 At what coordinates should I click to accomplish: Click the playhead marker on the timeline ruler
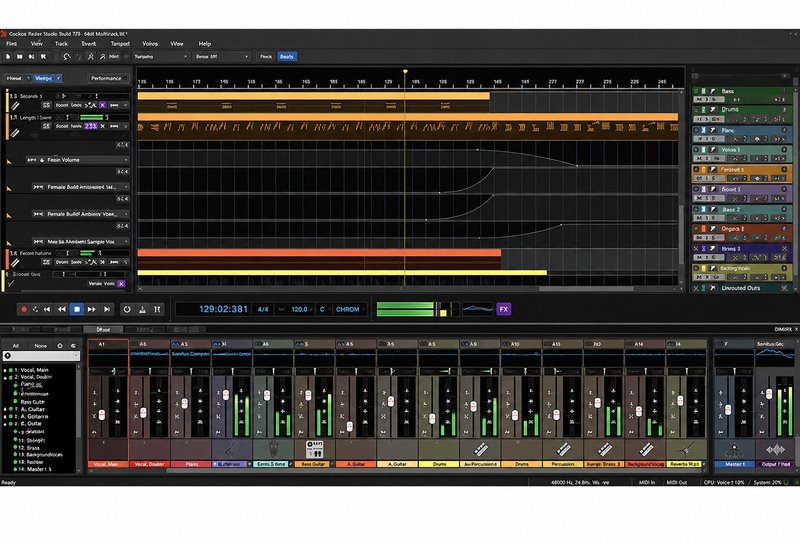click(x=405, y=72)
